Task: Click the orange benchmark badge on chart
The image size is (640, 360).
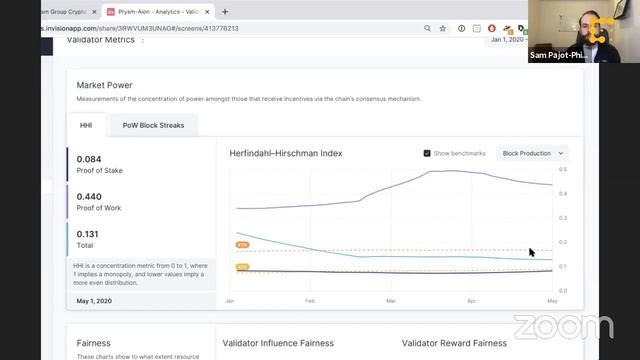Action: 242,245
